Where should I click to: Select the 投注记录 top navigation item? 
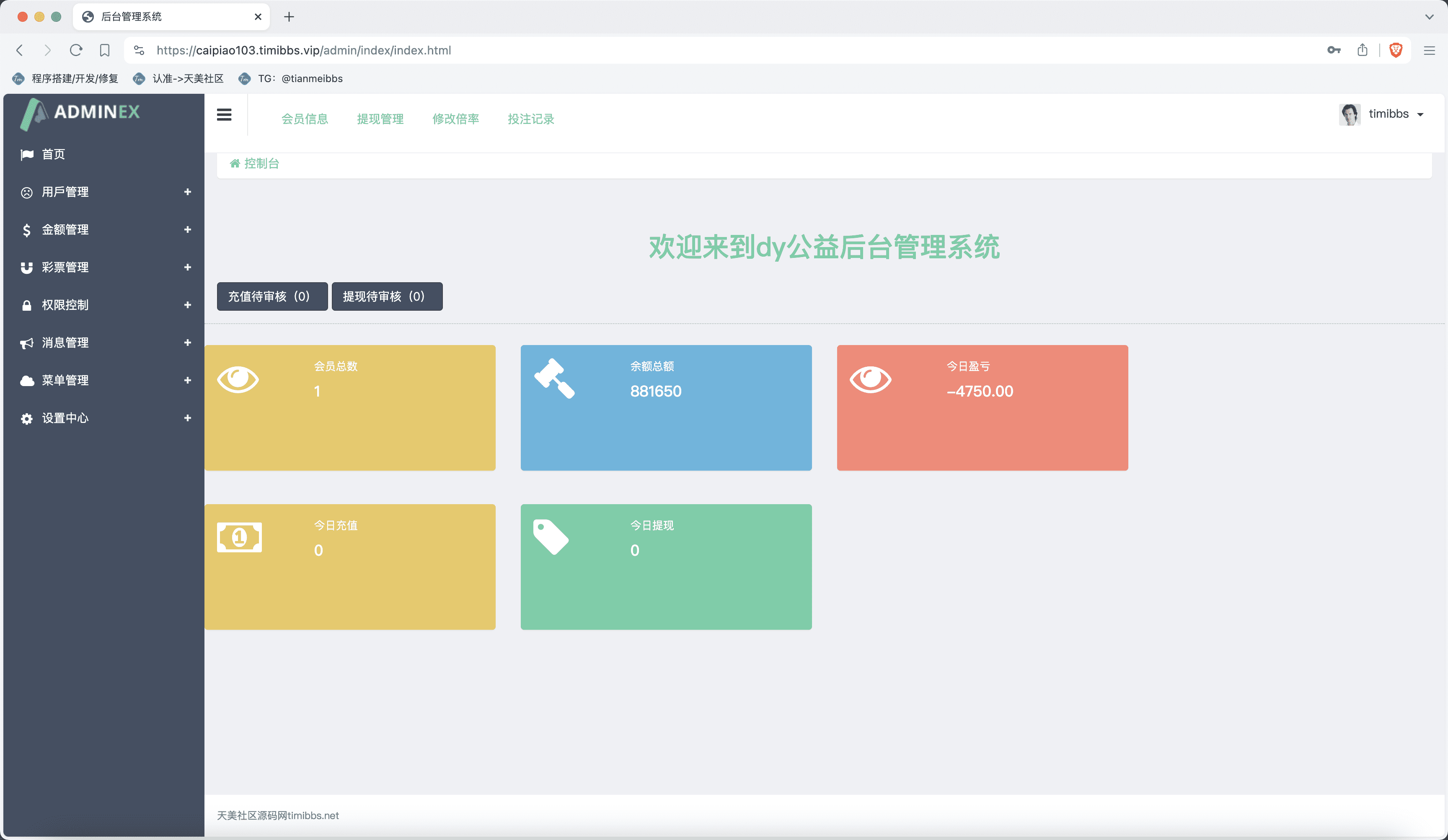530,119
